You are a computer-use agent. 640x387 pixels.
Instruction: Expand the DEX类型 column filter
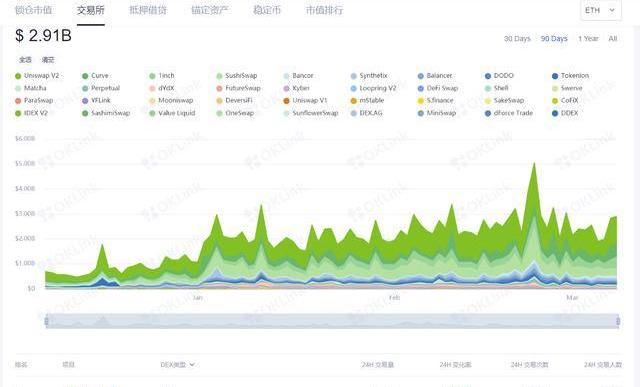click(177, 364)
